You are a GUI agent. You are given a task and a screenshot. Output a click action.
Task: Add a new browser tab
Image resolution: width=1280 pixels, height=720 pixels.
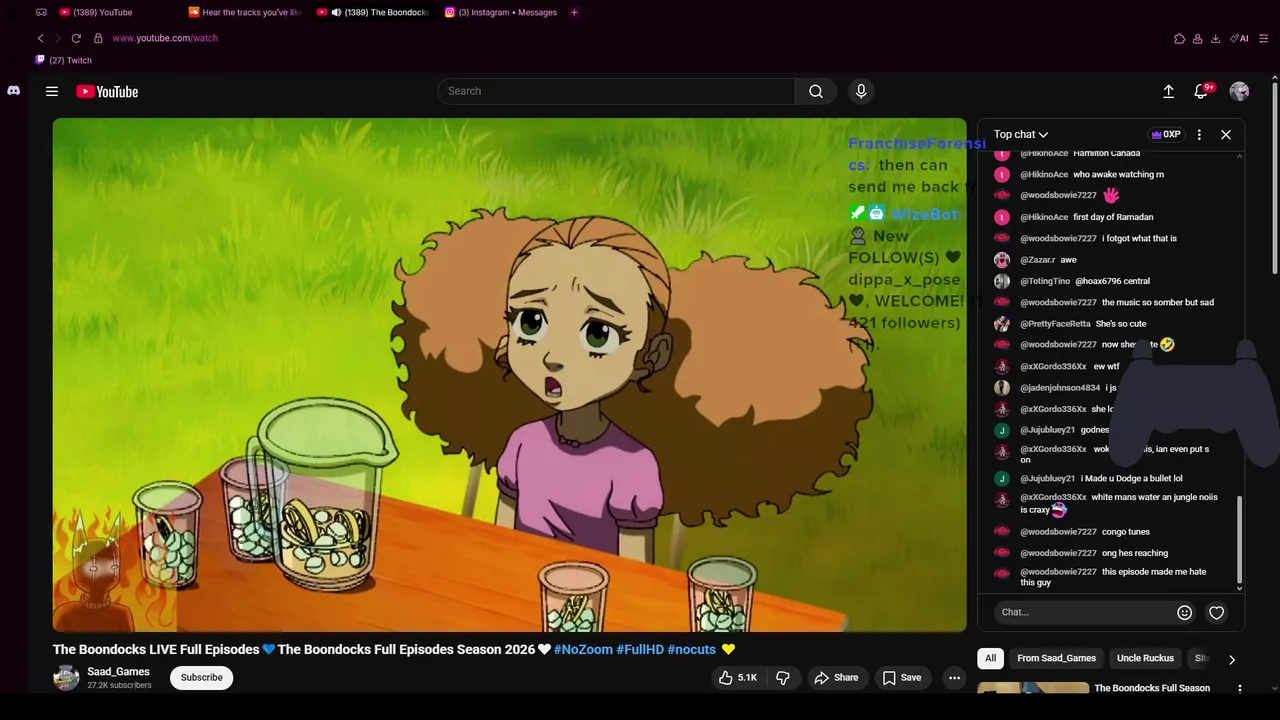click(574, 12)
